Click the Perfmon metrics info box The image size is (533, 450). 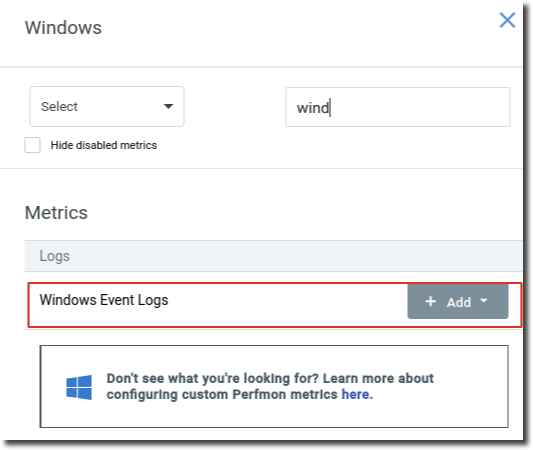(274, 386)
